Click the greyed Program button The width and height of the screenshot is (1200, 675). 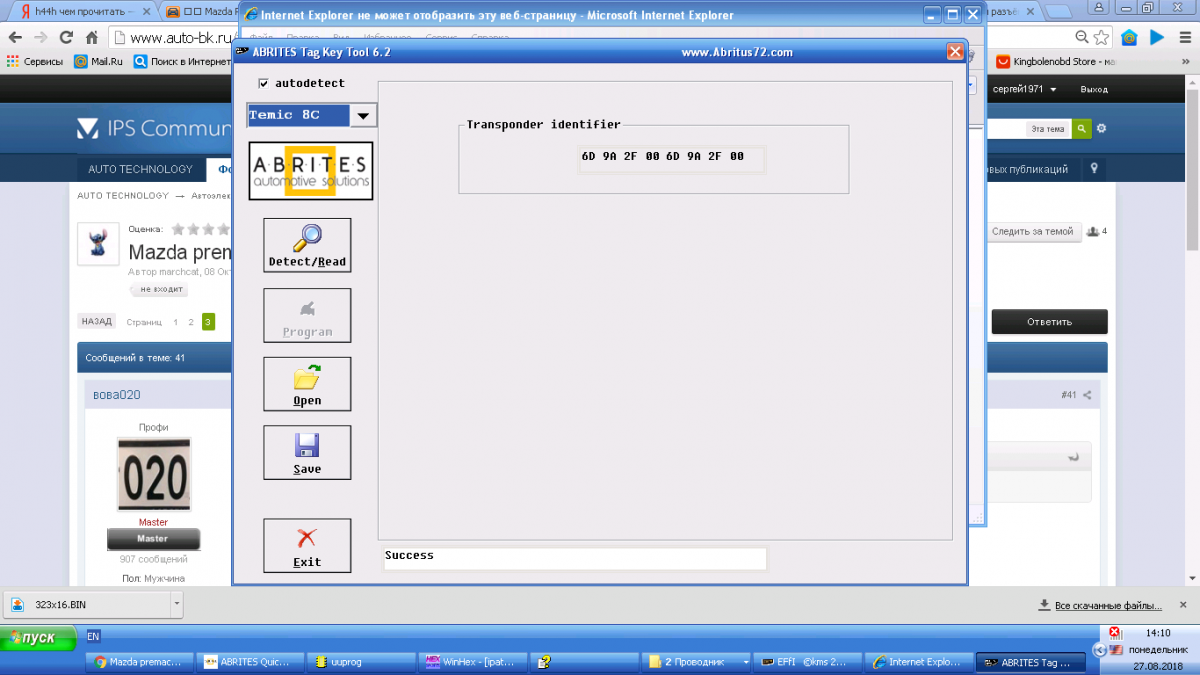[307, 315]
